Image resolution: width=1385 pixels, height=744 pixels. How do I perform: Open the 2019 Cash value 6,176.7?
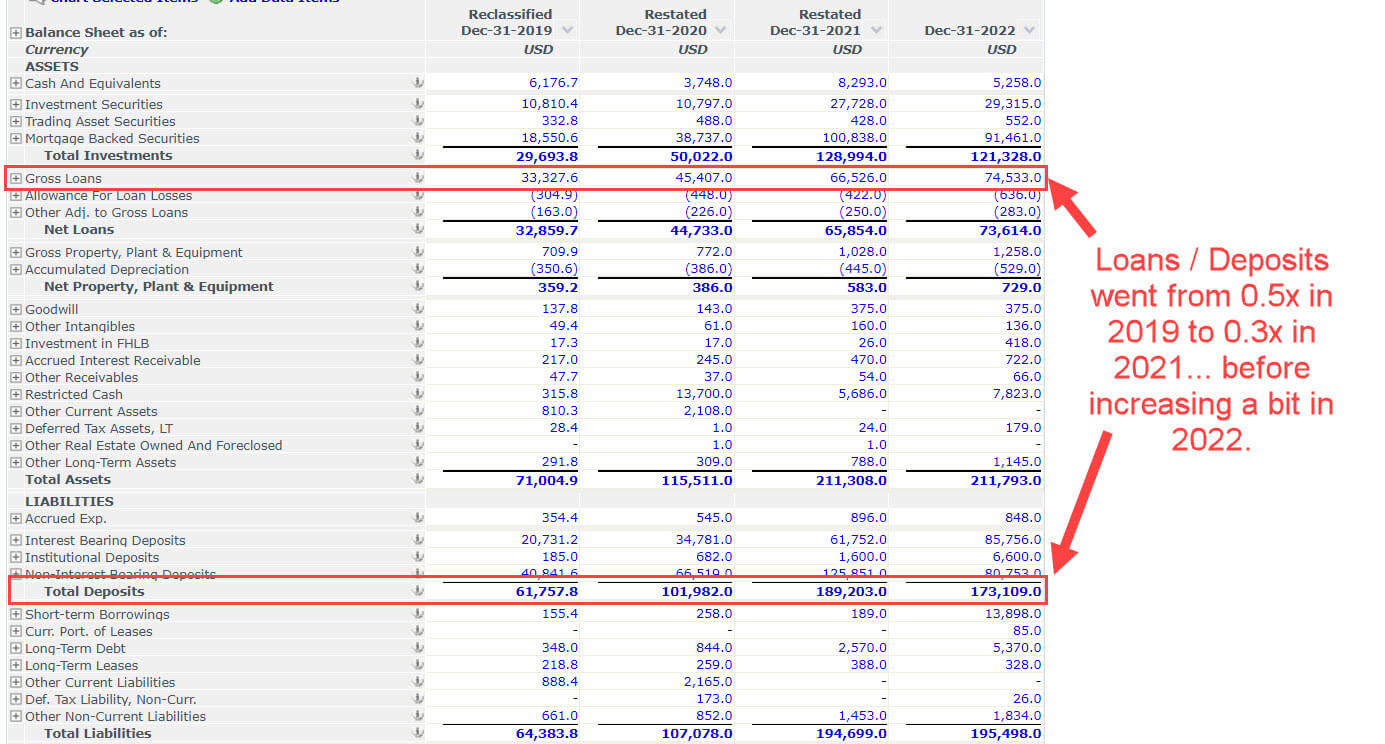click(553, 83)
